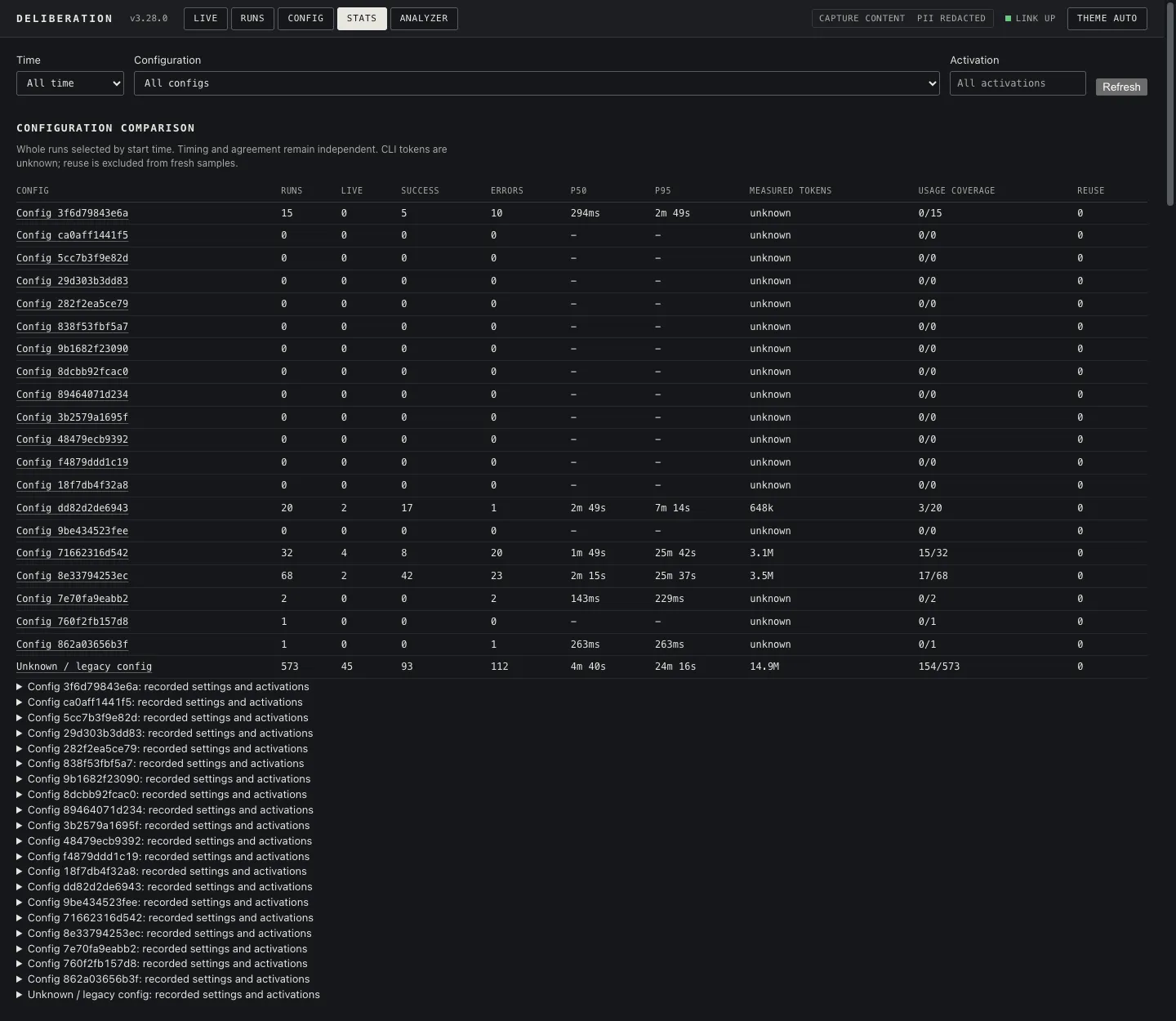Go to the ANALYZER tab

(x=424, y=19)
